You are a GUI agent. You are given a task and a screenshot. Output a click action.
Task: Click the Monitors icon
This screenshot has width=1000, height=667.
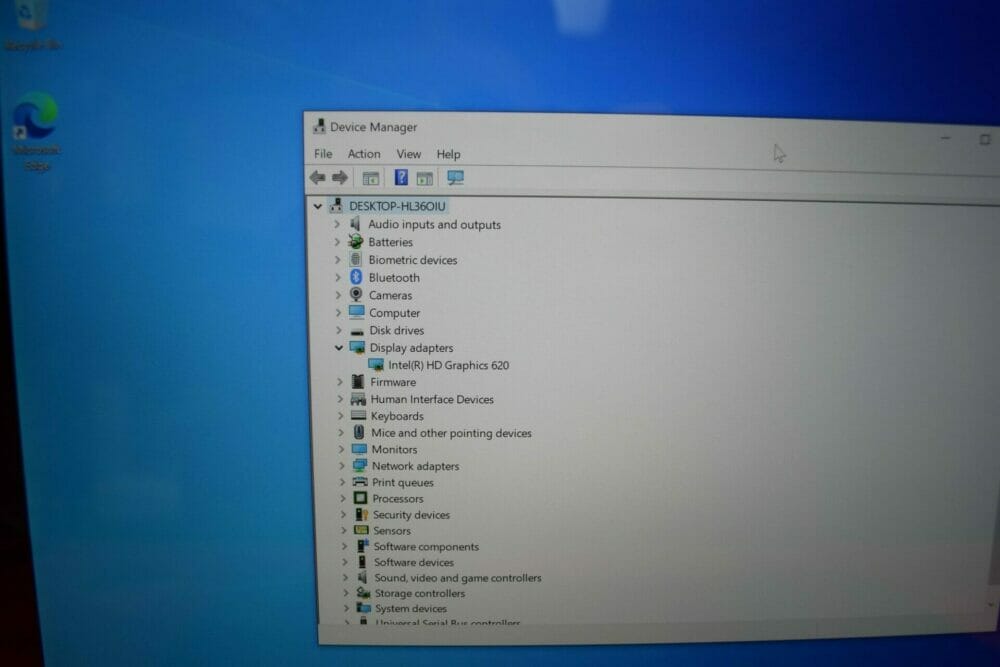360,449
